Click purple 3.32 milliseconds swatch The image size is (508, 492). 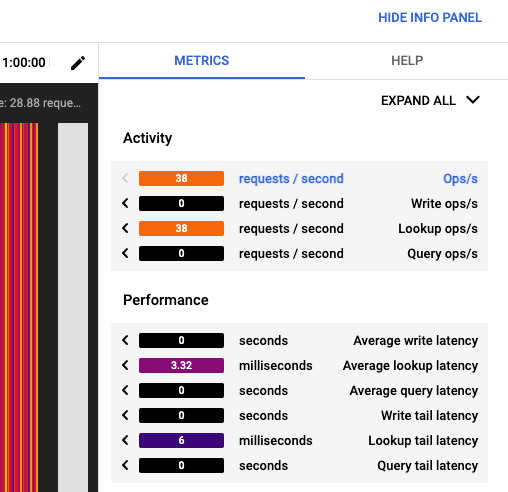tap(181, 365)
